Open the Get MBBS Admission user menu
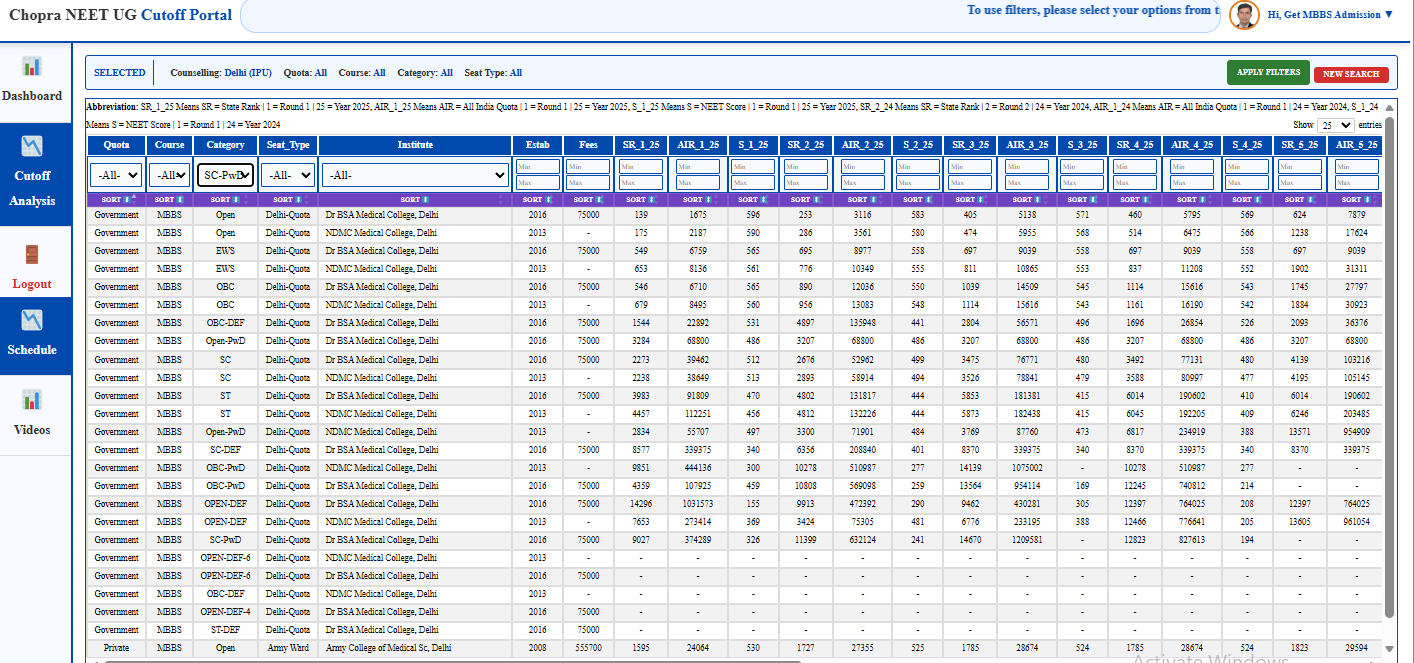Viewport: 1414px width, 663px height. point(1330,15)
